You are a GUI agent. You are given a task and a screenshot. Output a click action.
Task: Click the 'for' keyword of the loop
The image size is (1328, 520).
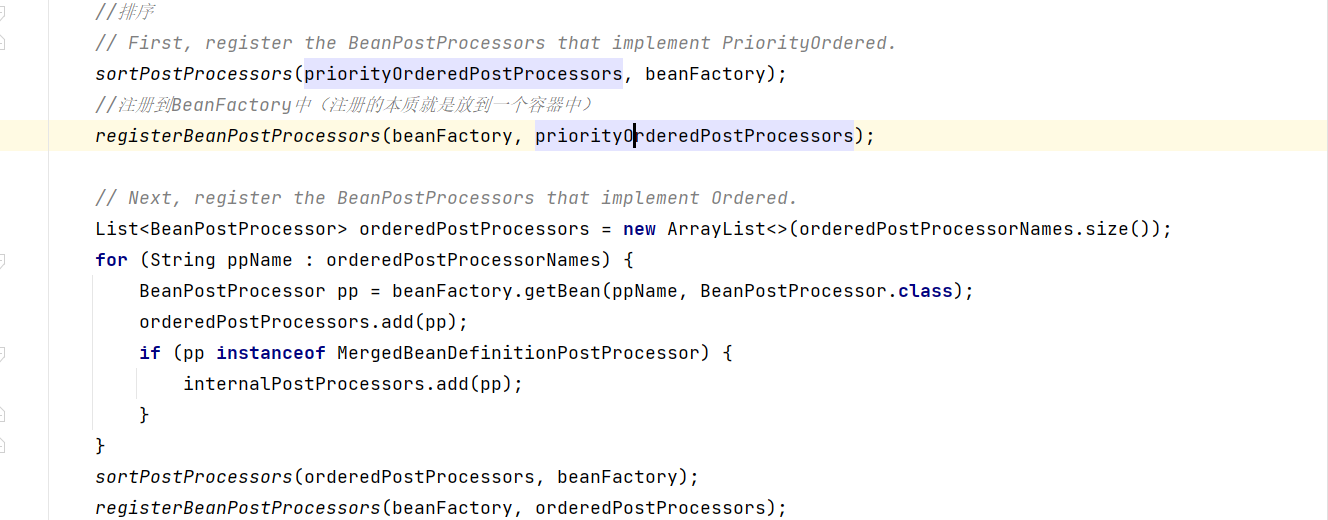(x=111, y=260)
